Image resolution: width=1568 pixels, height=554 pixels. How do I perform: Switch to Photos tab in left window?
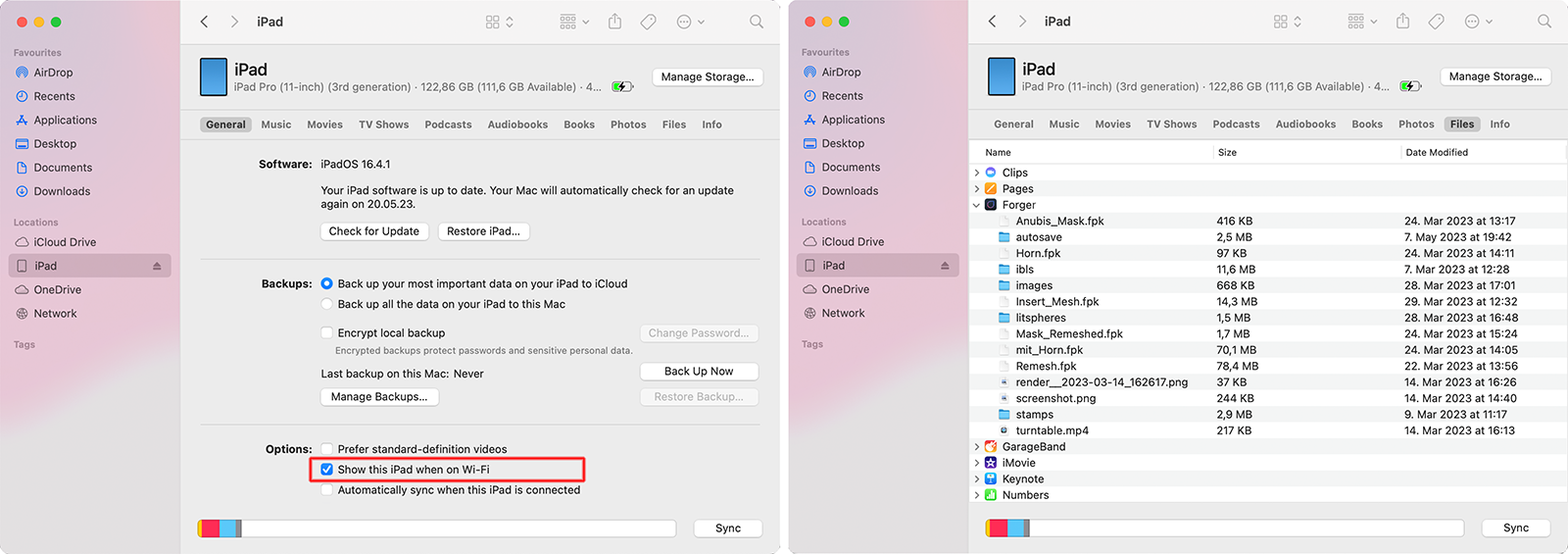click(x=628, y=125)
